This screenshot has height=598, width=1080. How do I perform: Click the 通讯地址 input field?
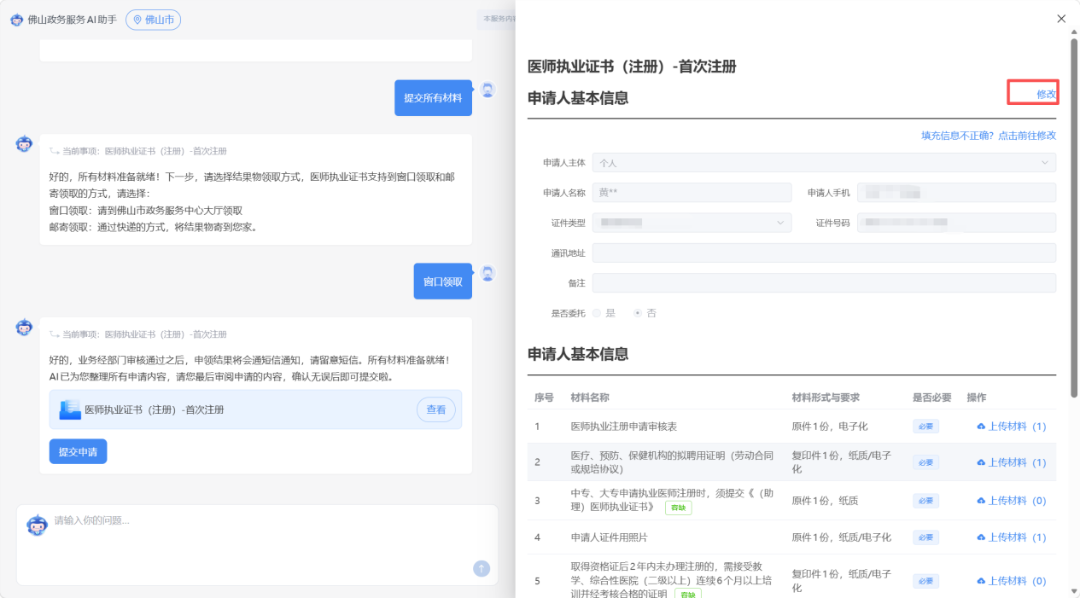point(824,253)
